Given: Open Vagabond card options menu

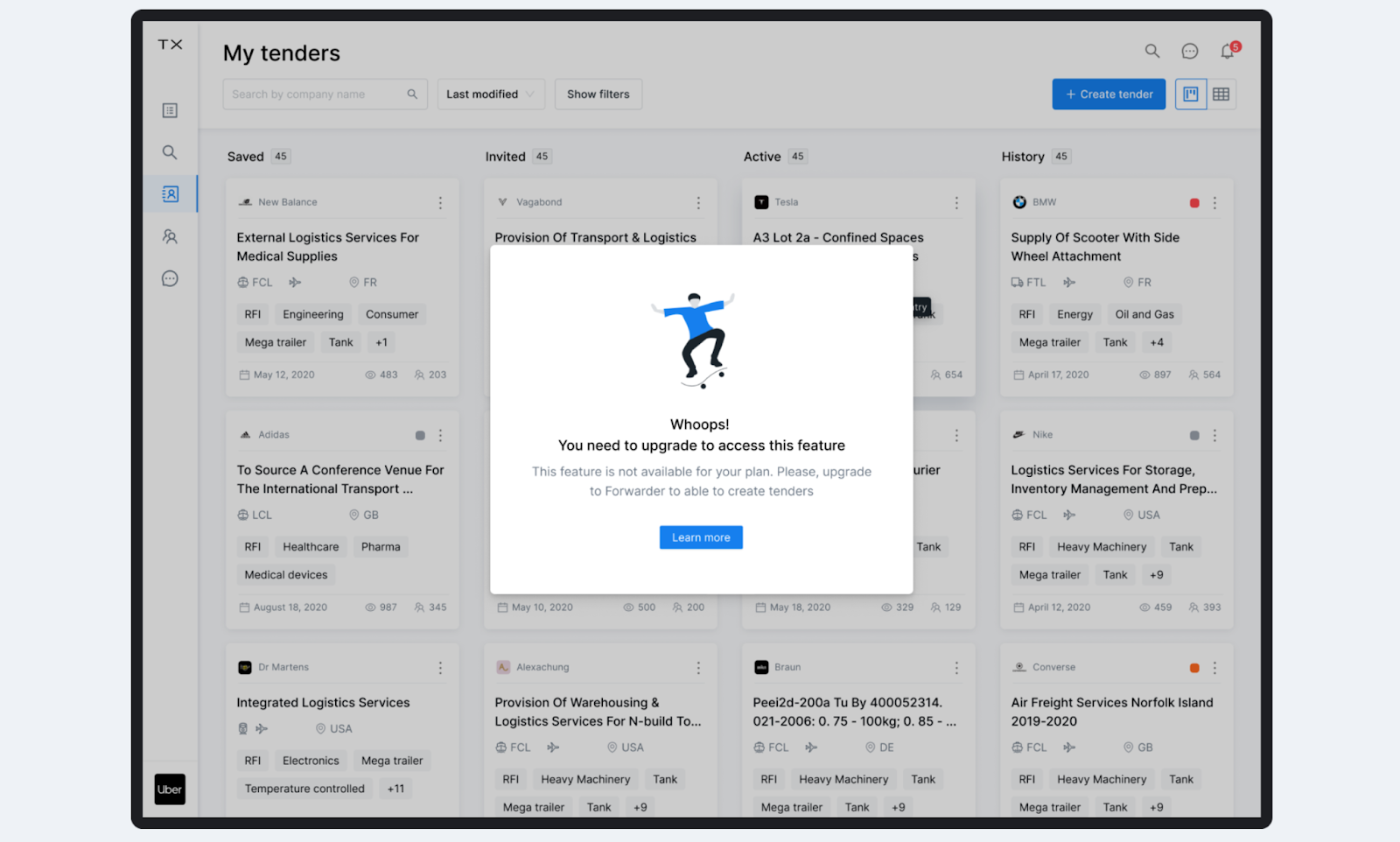Looking at the screenshot, I should pos(698,203).
